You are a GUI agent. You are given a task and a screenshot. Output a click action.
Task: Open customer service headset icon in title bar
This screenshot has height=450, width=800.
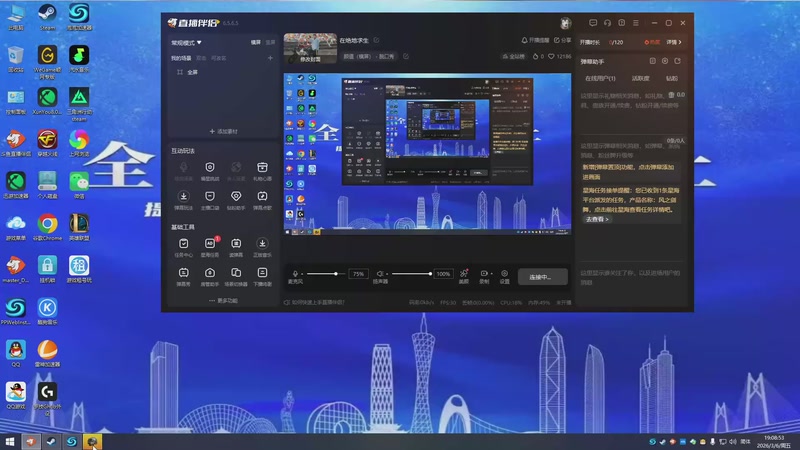pos(607,23)
